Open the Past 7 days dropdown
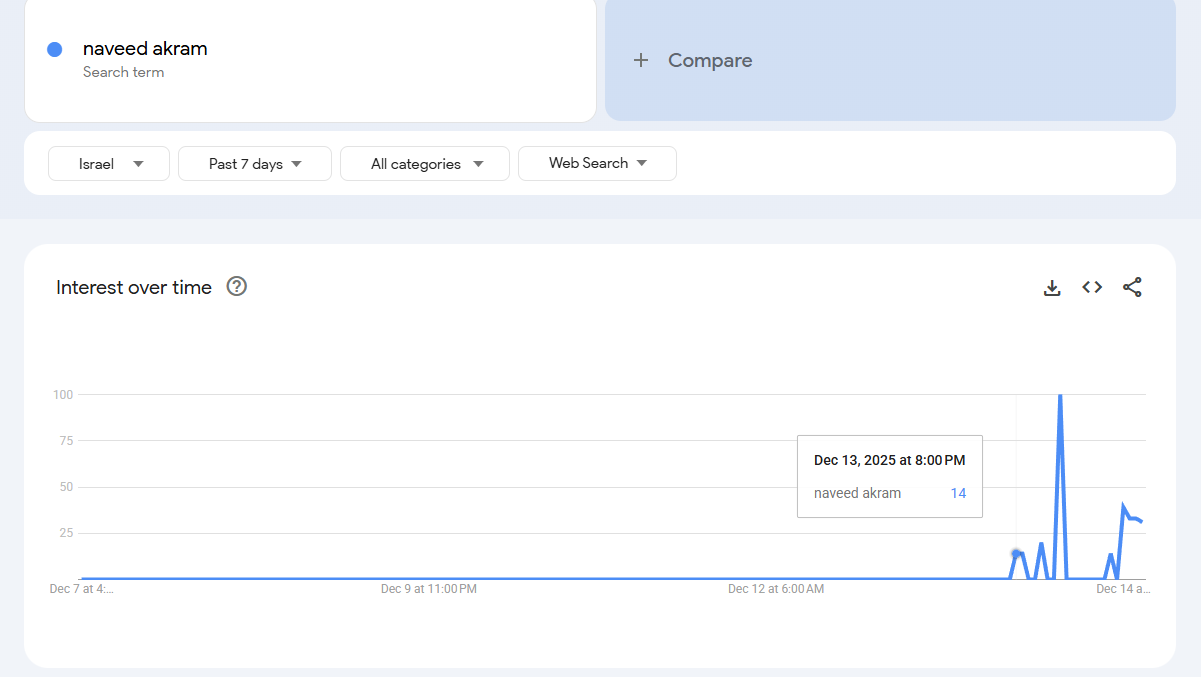 coord(255,164)
